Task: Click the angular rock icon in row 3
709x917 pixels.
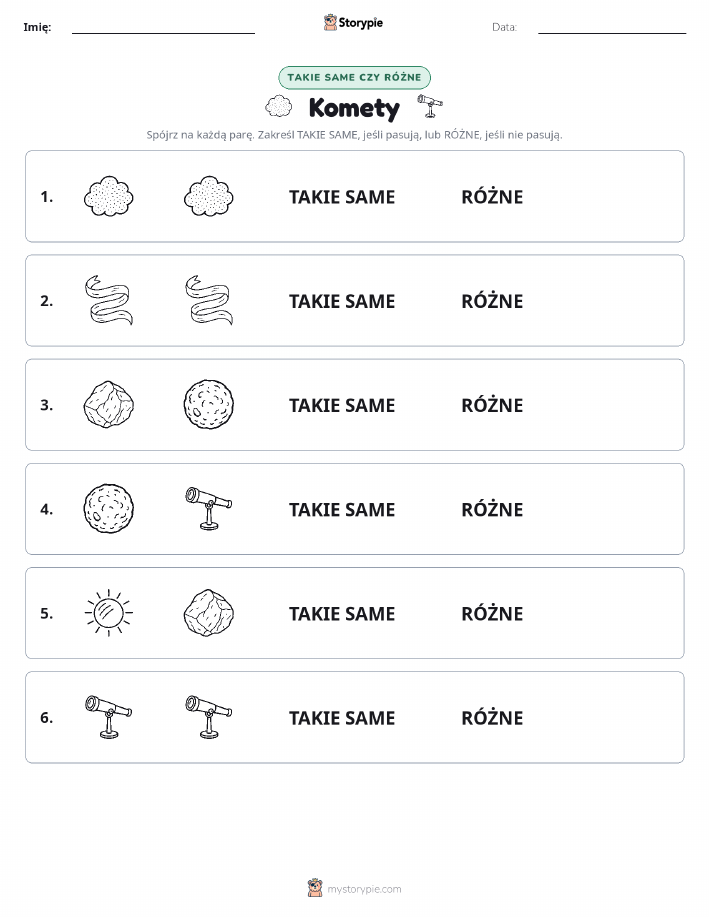Action: tap(109, 405)
